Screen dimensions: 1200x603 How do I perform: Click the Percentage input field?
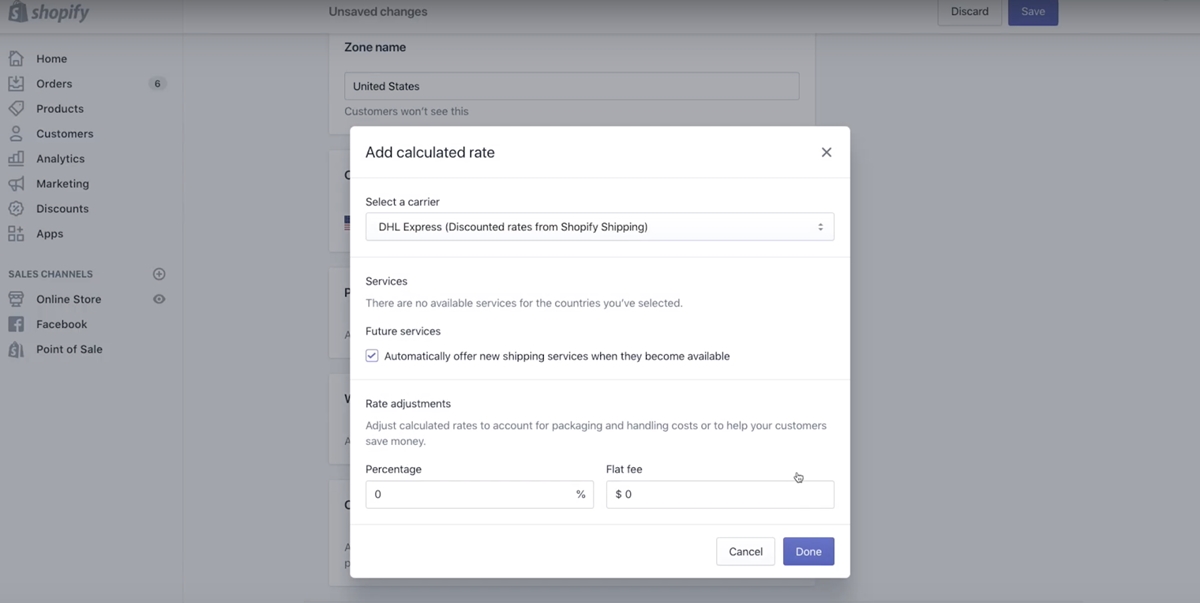(480, 494)
